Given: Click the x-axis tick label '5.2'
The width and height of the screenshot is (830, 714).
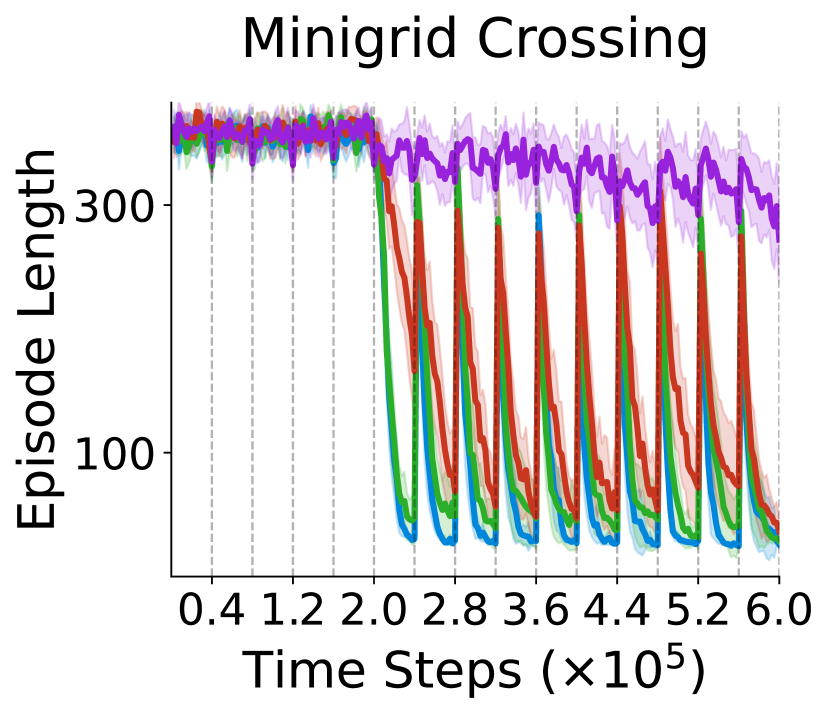Looking at the screenshot, I should (x=698, y=610).
